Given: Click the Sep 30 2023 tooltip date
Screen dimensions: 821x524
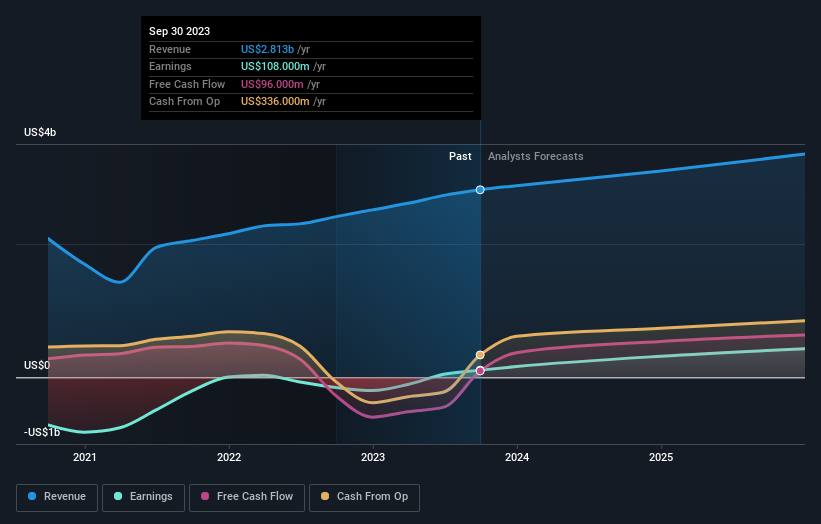Looking at the screenshot, I should coord(180,31).
